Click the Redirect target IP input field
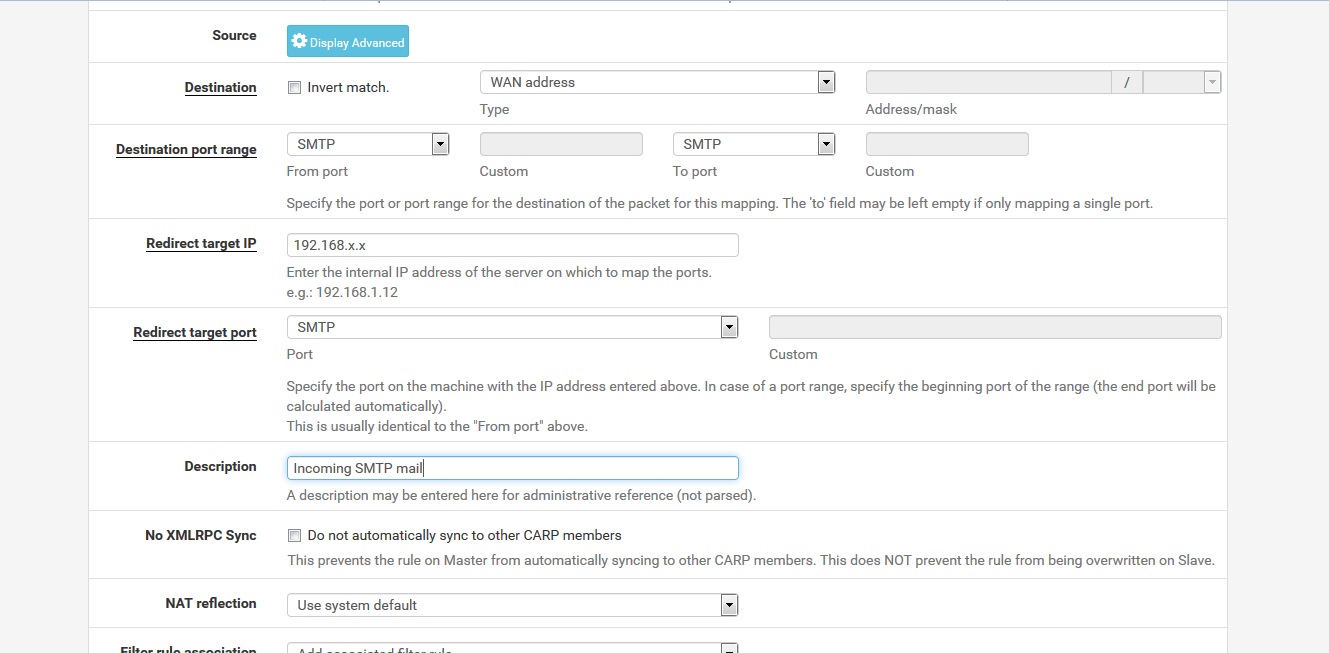Viewport: 1329px width, 653px height. [x=512, y=245]
